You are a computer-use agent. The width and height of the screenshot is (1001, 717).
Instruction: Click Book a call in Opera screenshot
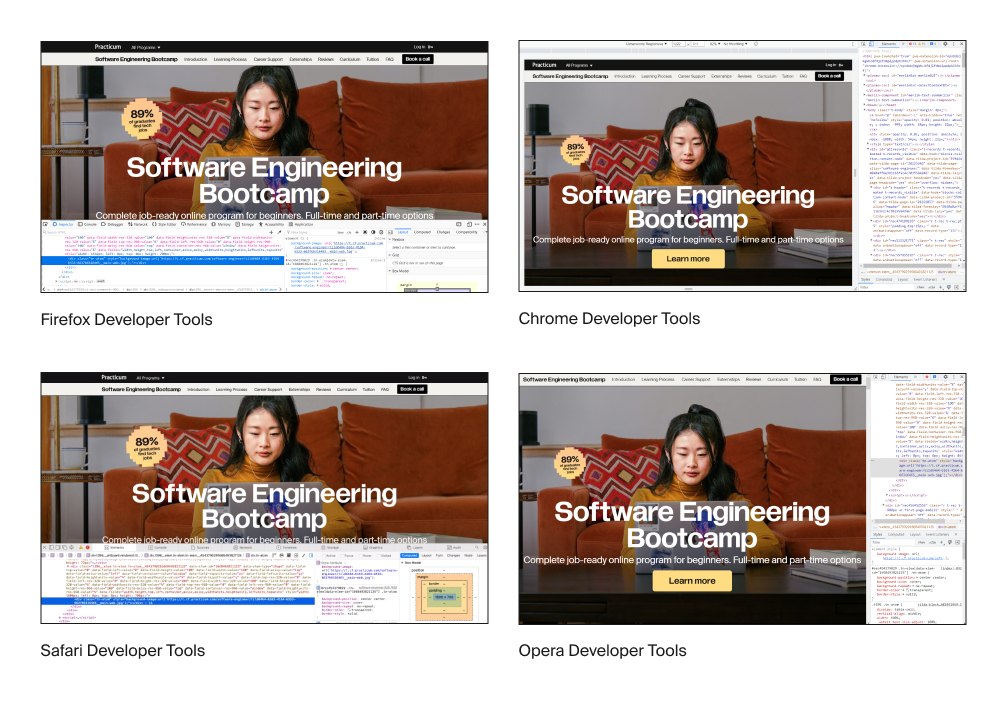click(x=845, y=379)
